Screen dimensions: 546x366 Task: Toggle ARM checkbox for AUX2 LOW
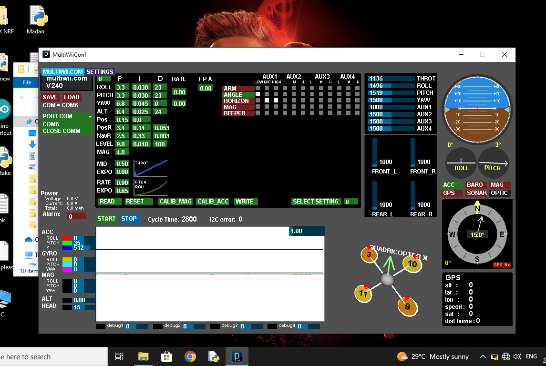(285, 88)
